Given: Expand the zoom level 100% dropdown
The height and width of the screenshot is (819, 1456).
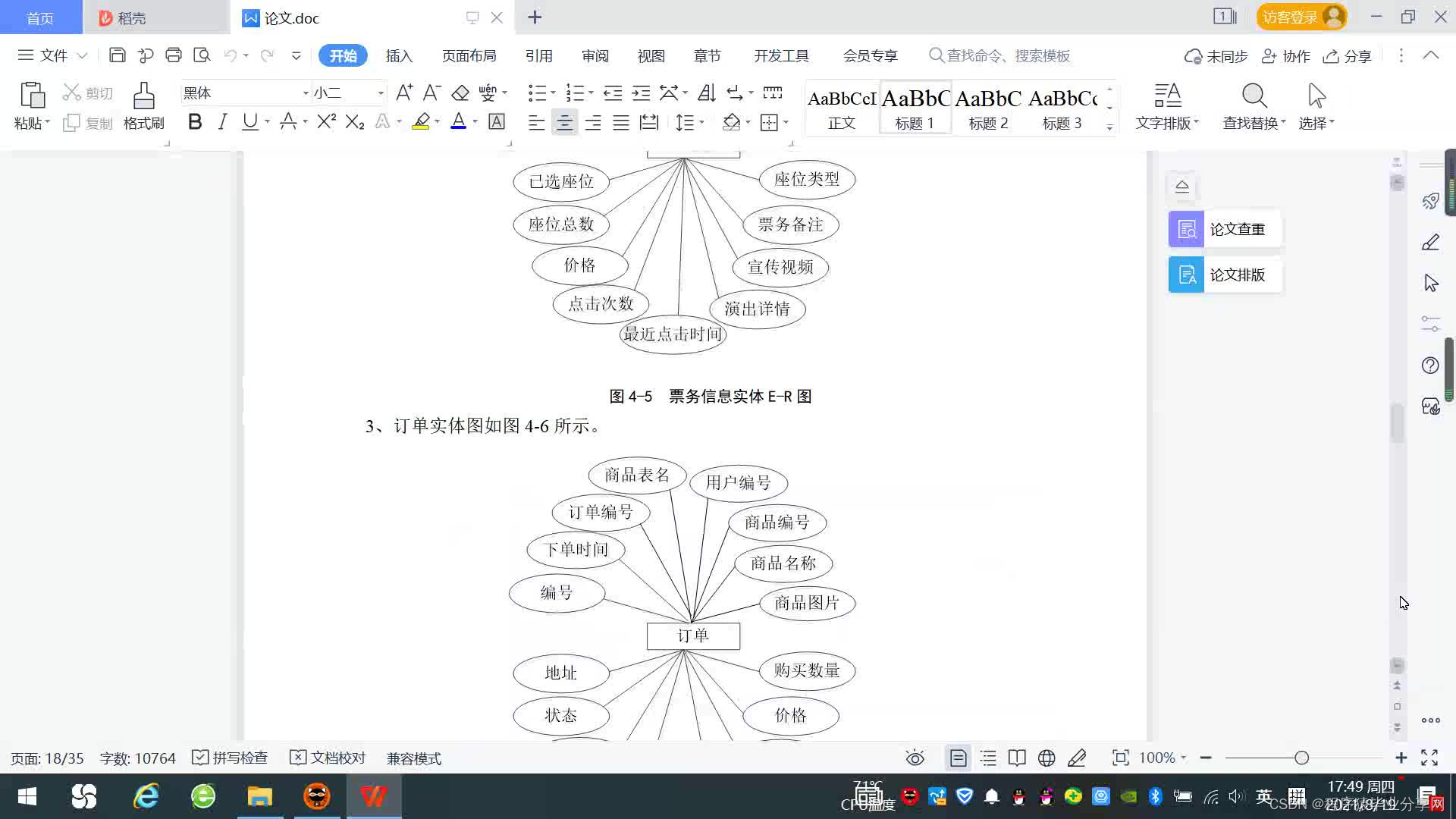Looking at the screenshot, I should [x=1183, y=758].
